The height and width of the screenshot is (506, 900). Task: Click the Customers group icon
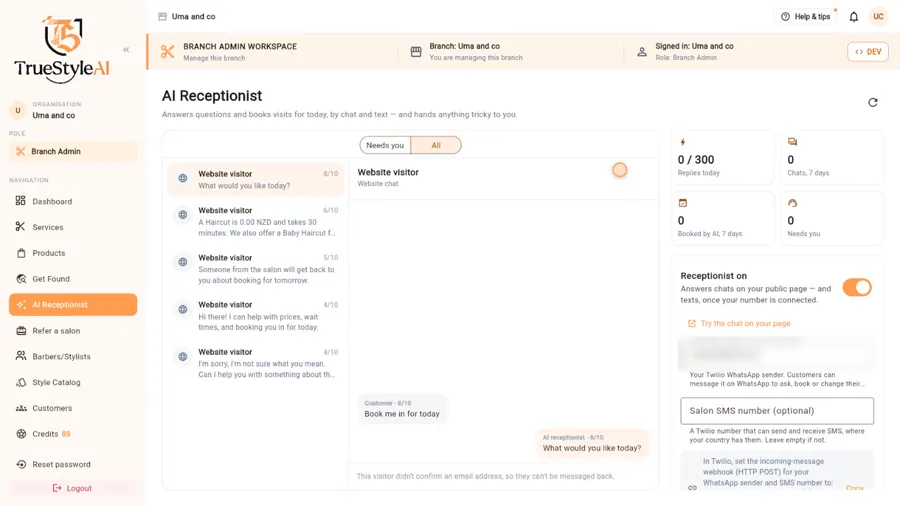click(x=21, y=408)
